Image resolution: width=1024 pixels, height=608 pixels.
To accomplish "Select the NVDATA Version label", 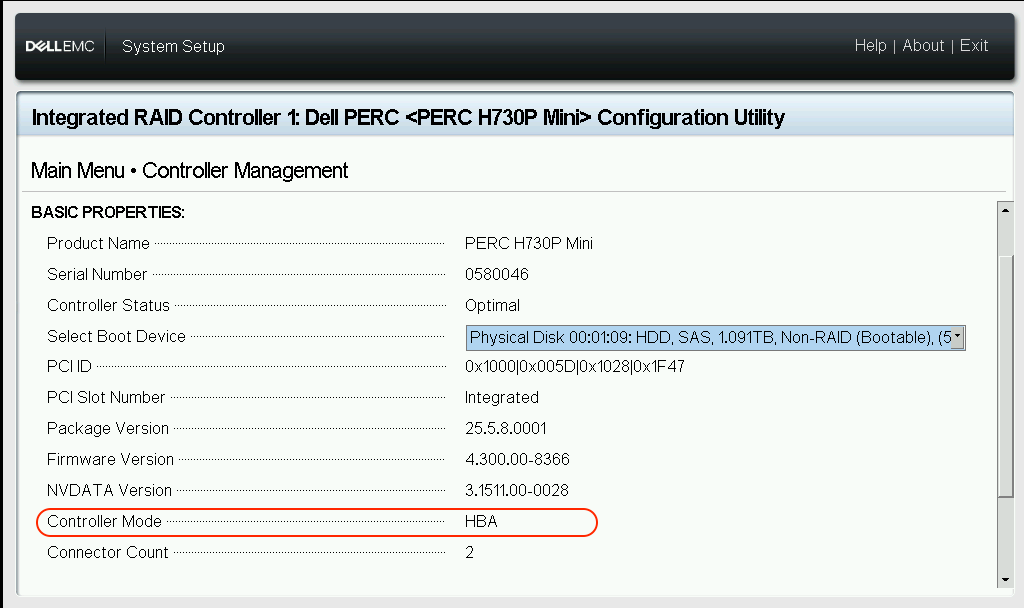I will click(x=109, y=490).
